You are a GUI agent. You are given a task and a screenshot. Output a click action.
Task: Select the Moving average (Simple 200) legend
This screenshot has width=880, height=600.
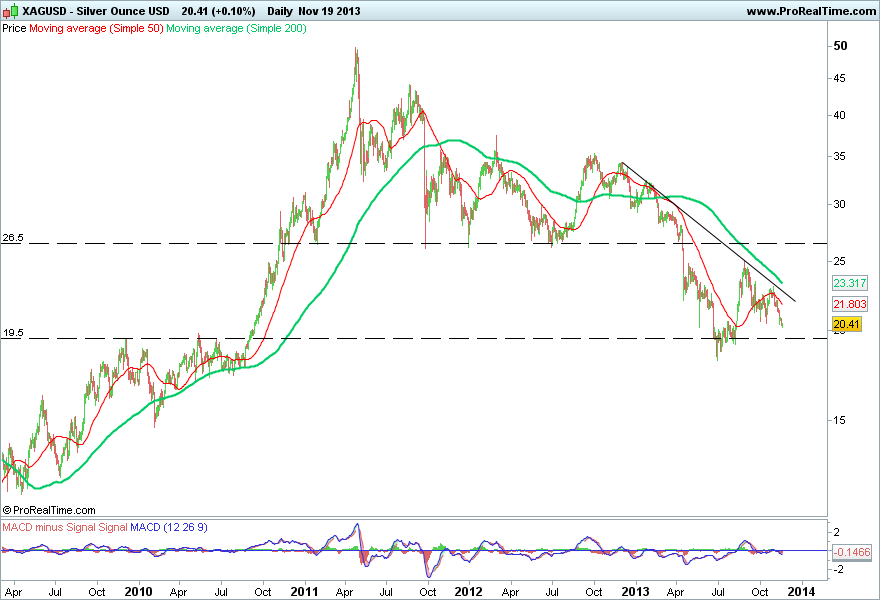click(236, 28)
